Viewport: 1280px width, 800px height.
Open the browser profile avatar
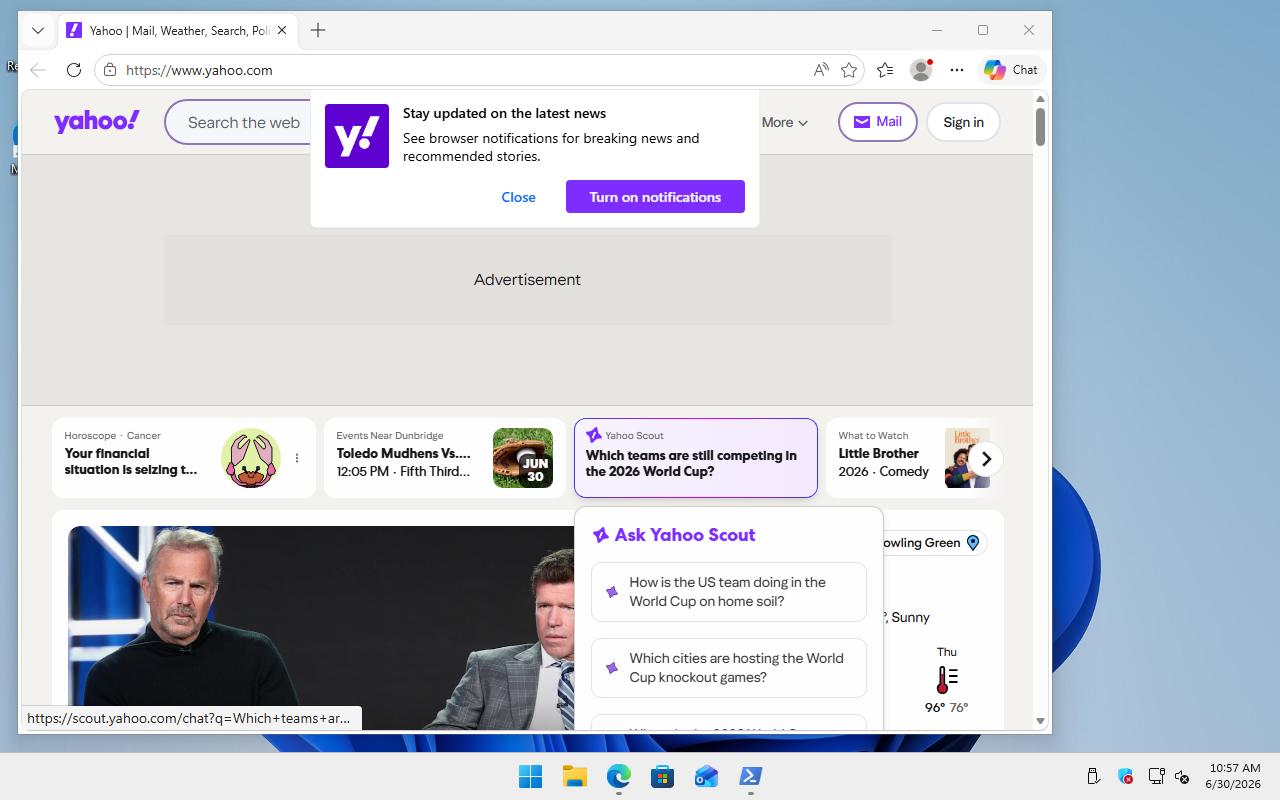pyautogui.click(x=921, y=70)
